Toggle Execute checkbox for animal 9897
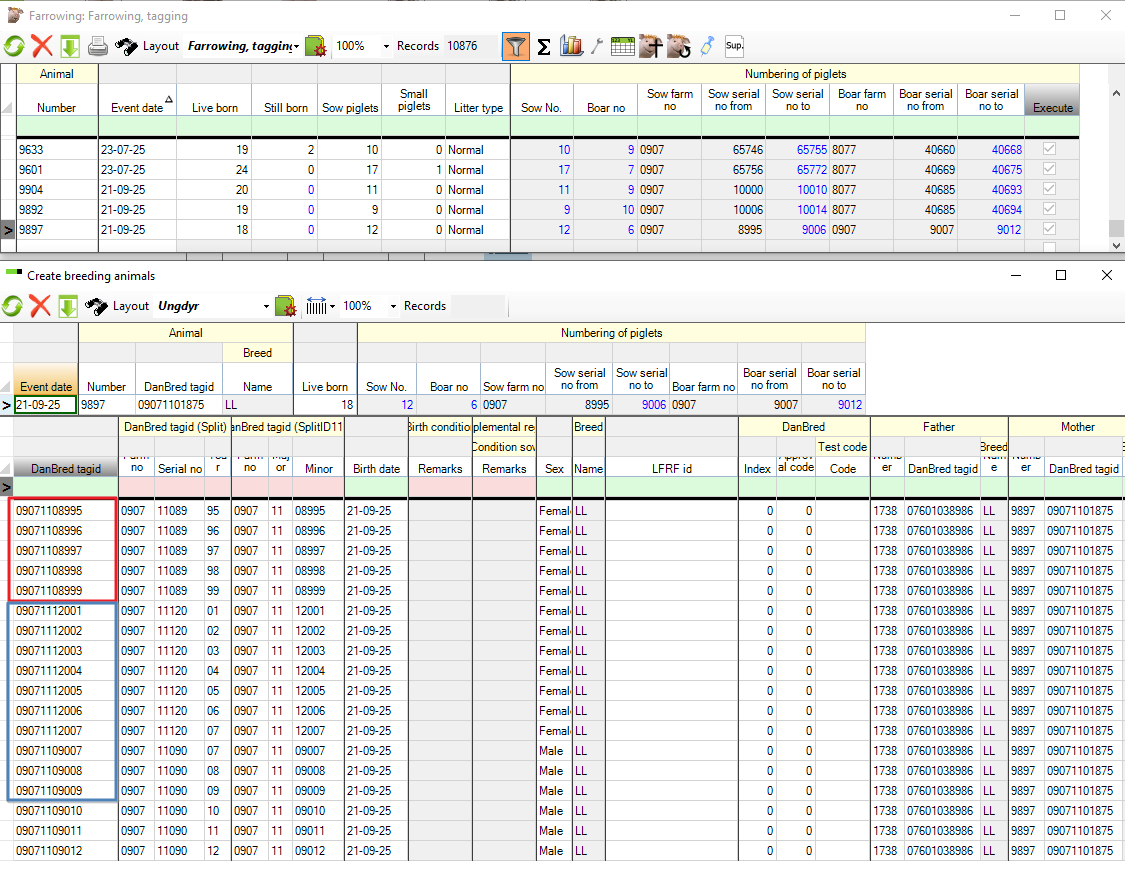1125x875 pixels. [1048, 229]
